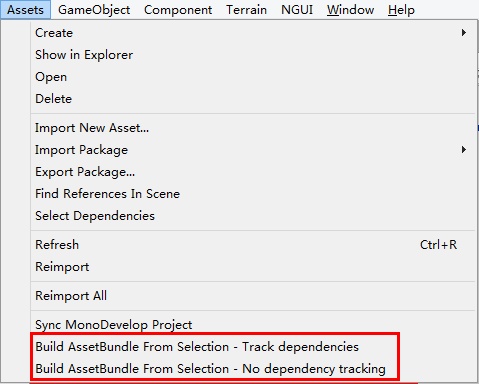The image size is (479, 384).
Task: Open the NGUI menu
Action: point(297,10)
